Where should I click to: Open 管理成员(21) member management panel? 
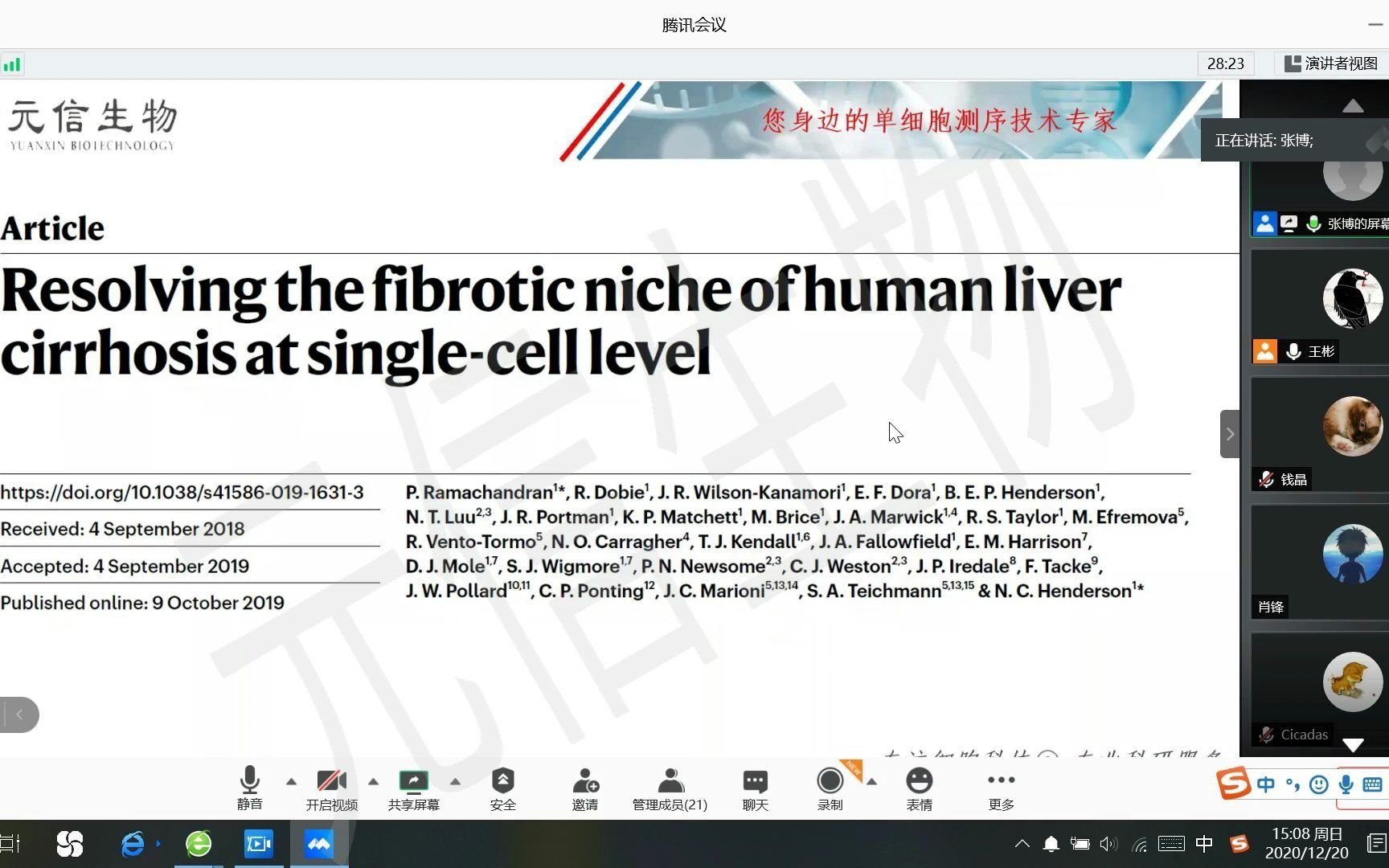670,788
